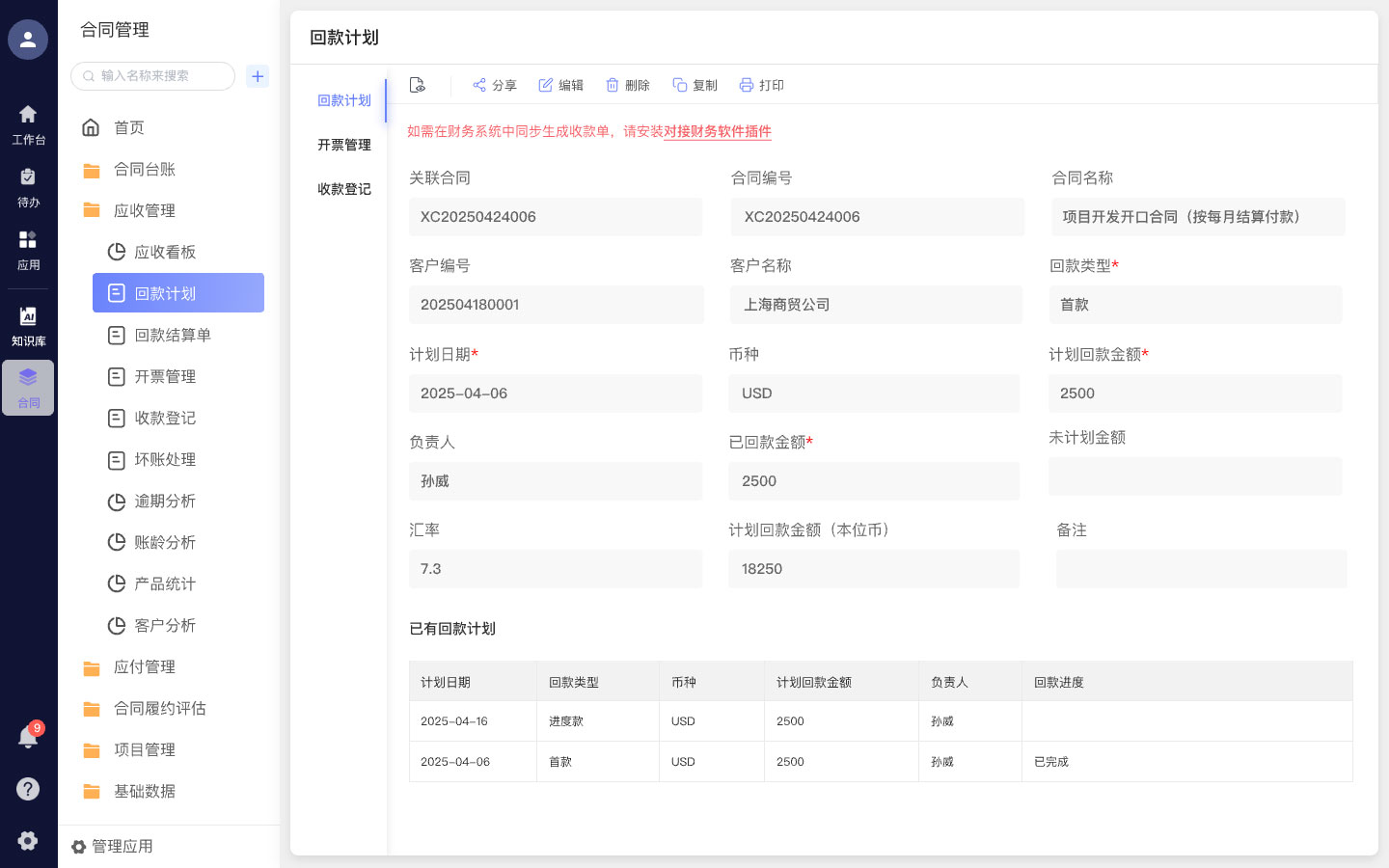This screenshot has height=868, width=1389.
Task: Click the plus button beside search
Action: (x=258, y=76)
